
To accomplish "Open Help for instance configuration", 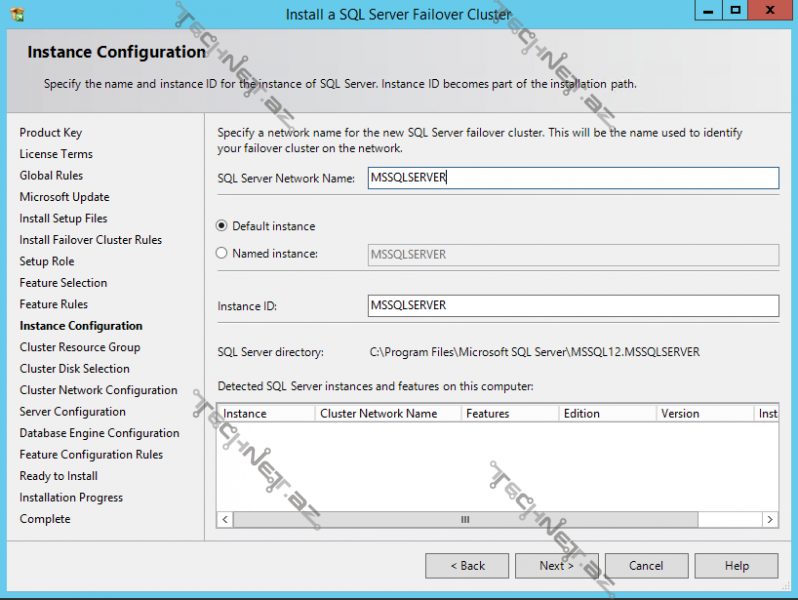I will [x=736, y=566].
